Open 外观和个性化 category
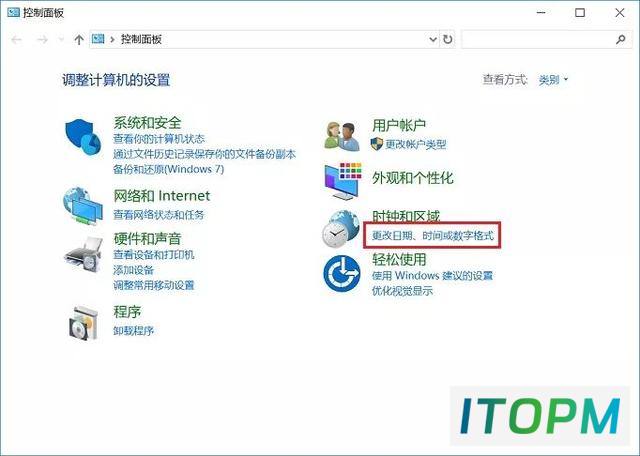Image resolution: width=640 pixels, height=456 pixels. point(413,178)
